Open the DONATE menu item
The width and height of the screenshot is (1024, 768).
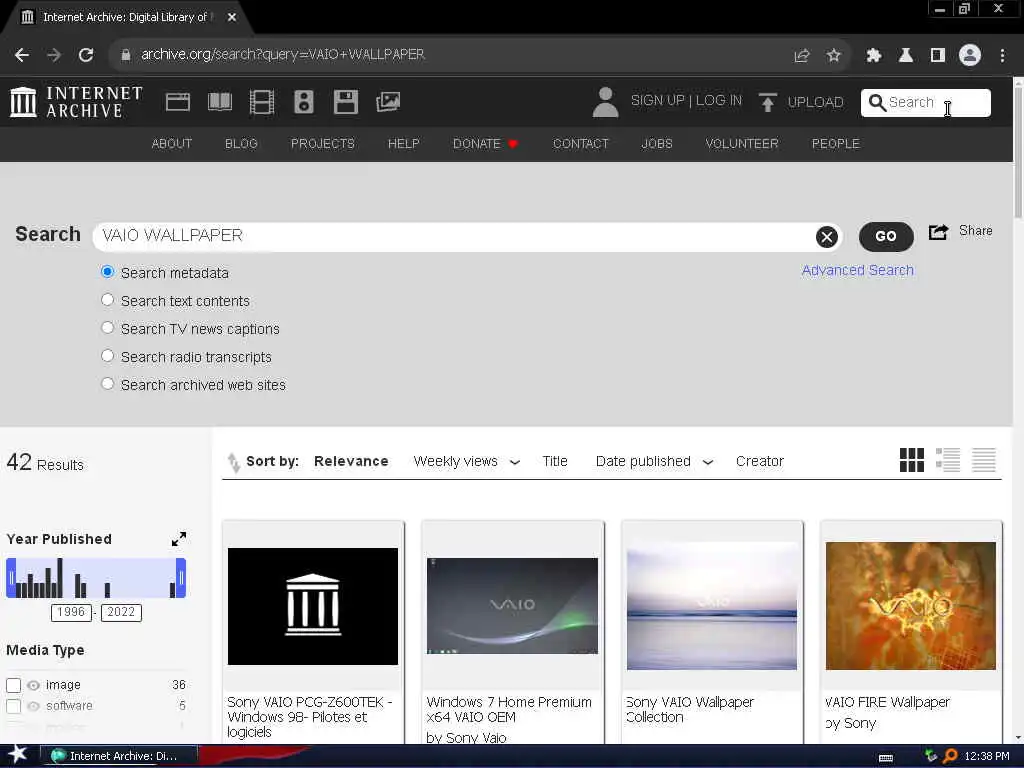[485, 144]
